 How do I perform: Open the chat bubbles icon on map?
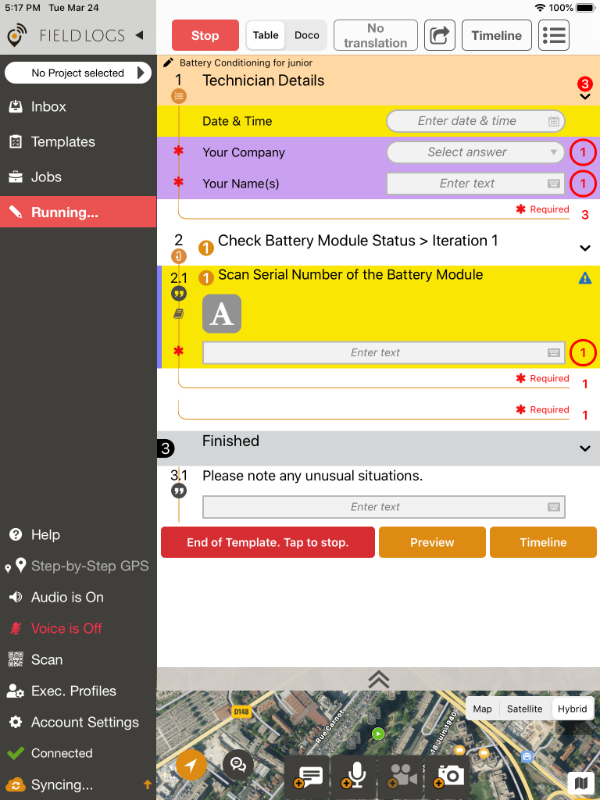tap(238, 765)
